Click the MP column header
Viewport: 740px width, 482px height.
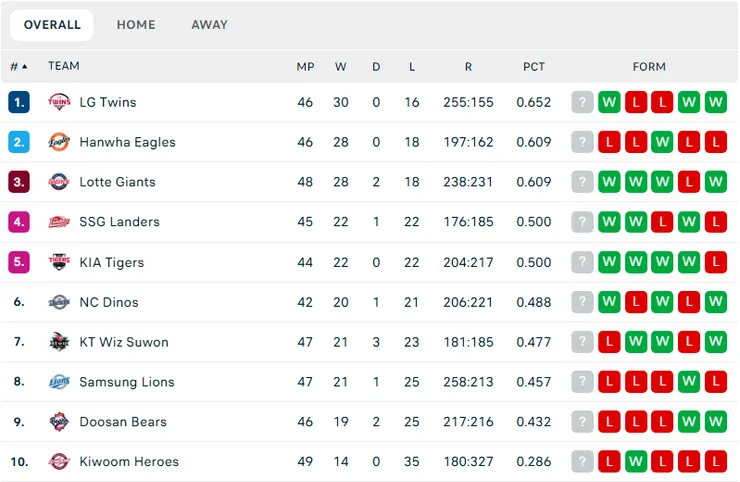point(305,67)
